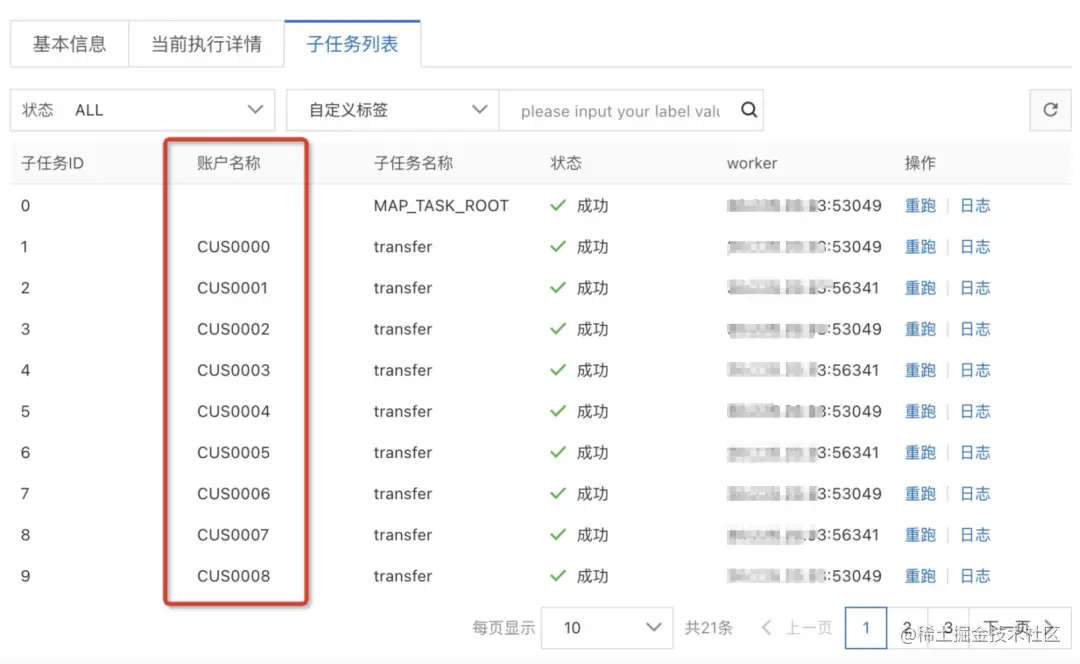Click the MAP_TASK_ROOT subtask name
The height and width of the screenshot is (664, 1080).
click(441, 205)
